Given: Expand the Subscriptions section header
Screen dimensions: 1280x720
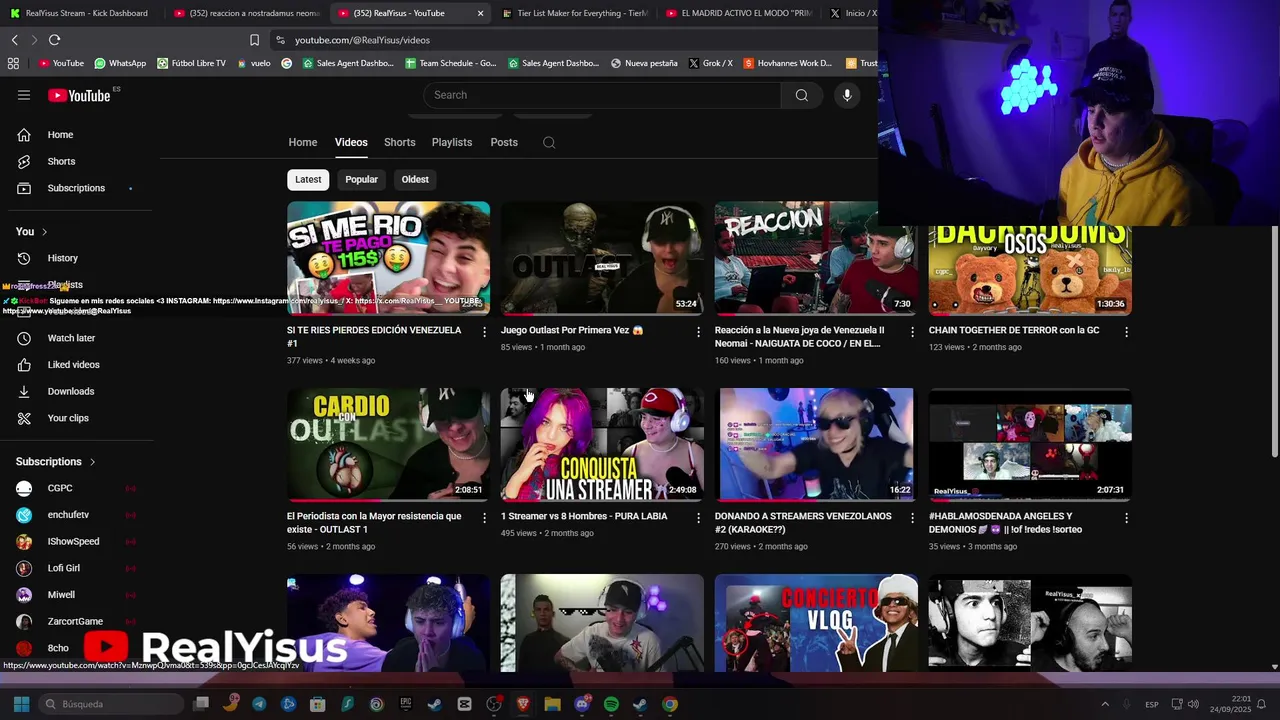Looking at the screenshot, I should pos(56,462).
